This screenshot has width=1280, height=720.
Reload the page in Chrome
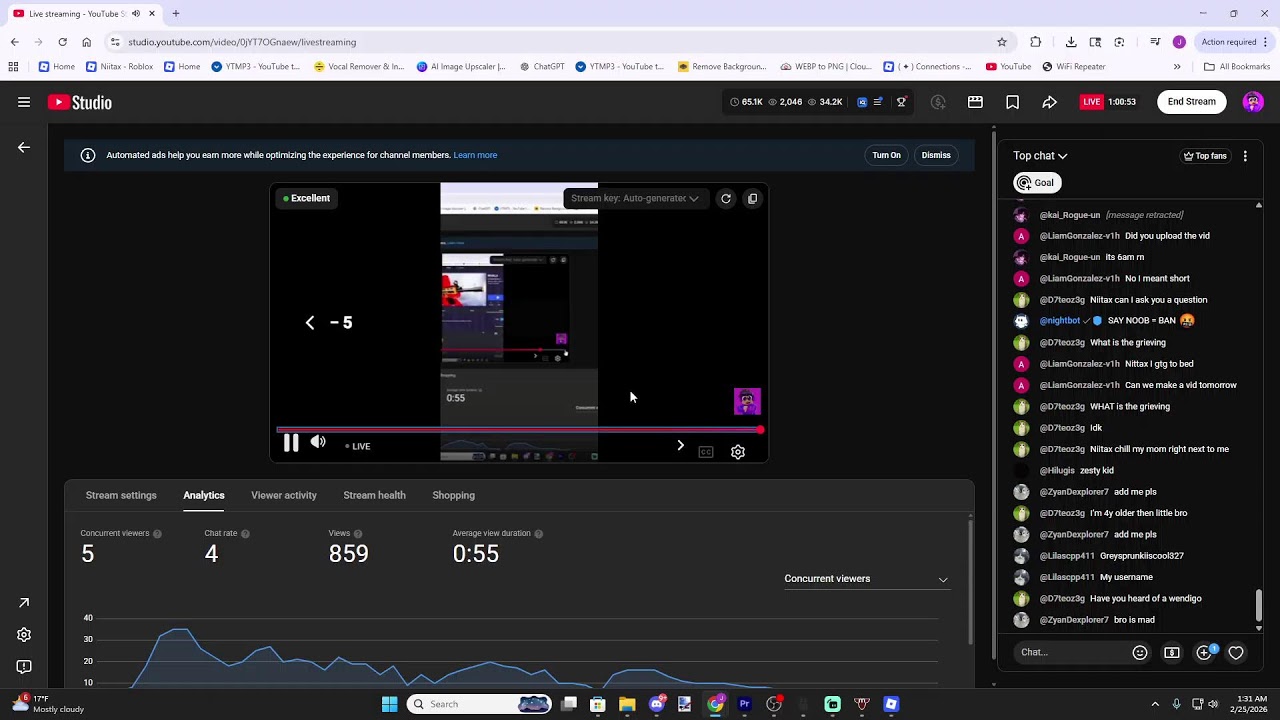62,42
